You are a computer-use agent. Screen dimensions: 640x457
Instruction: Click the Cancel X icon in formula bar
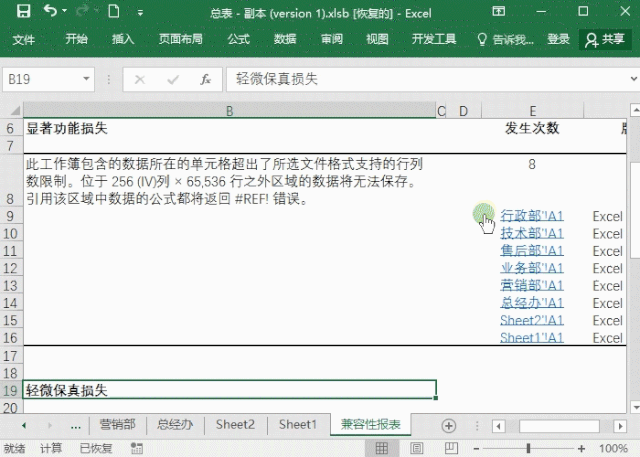tap(140, 79)
